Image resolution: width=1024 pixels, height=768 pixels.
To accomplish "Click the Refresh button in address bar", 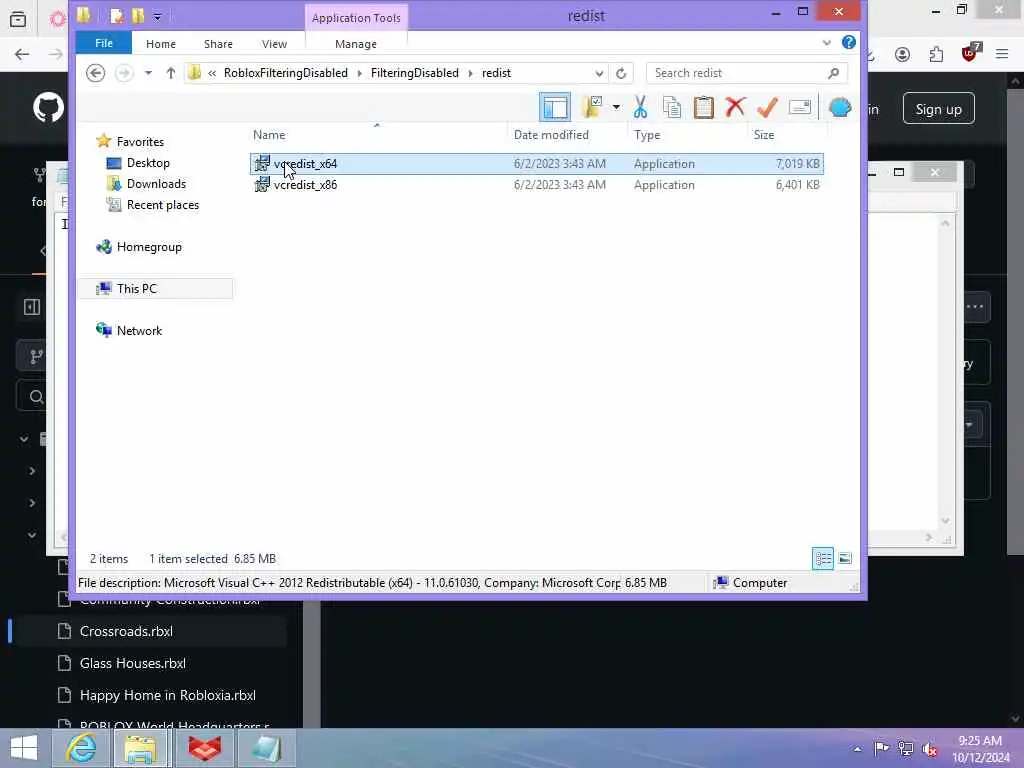I will 621,73.
